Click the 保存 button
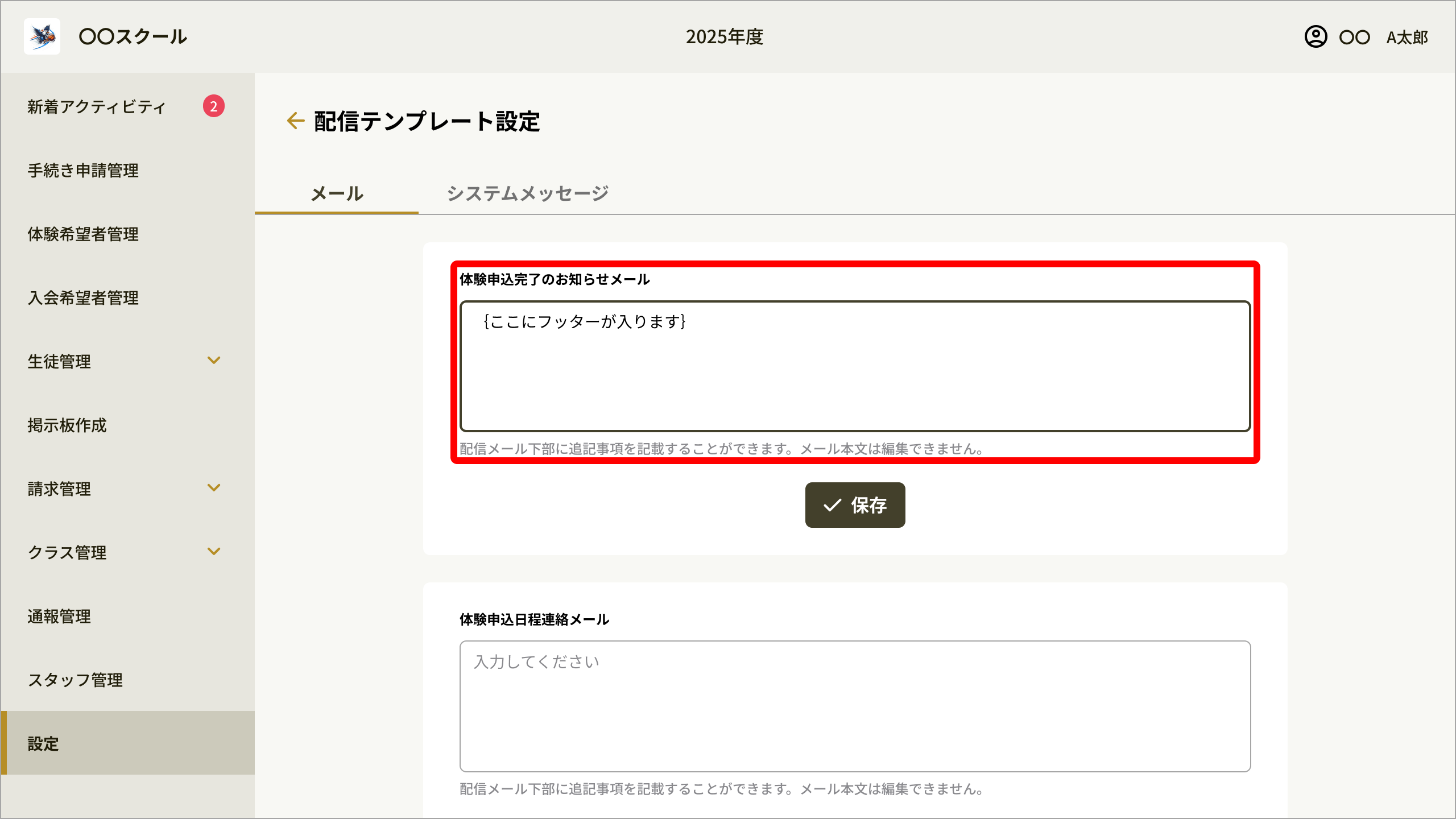 tap(855, 505)
